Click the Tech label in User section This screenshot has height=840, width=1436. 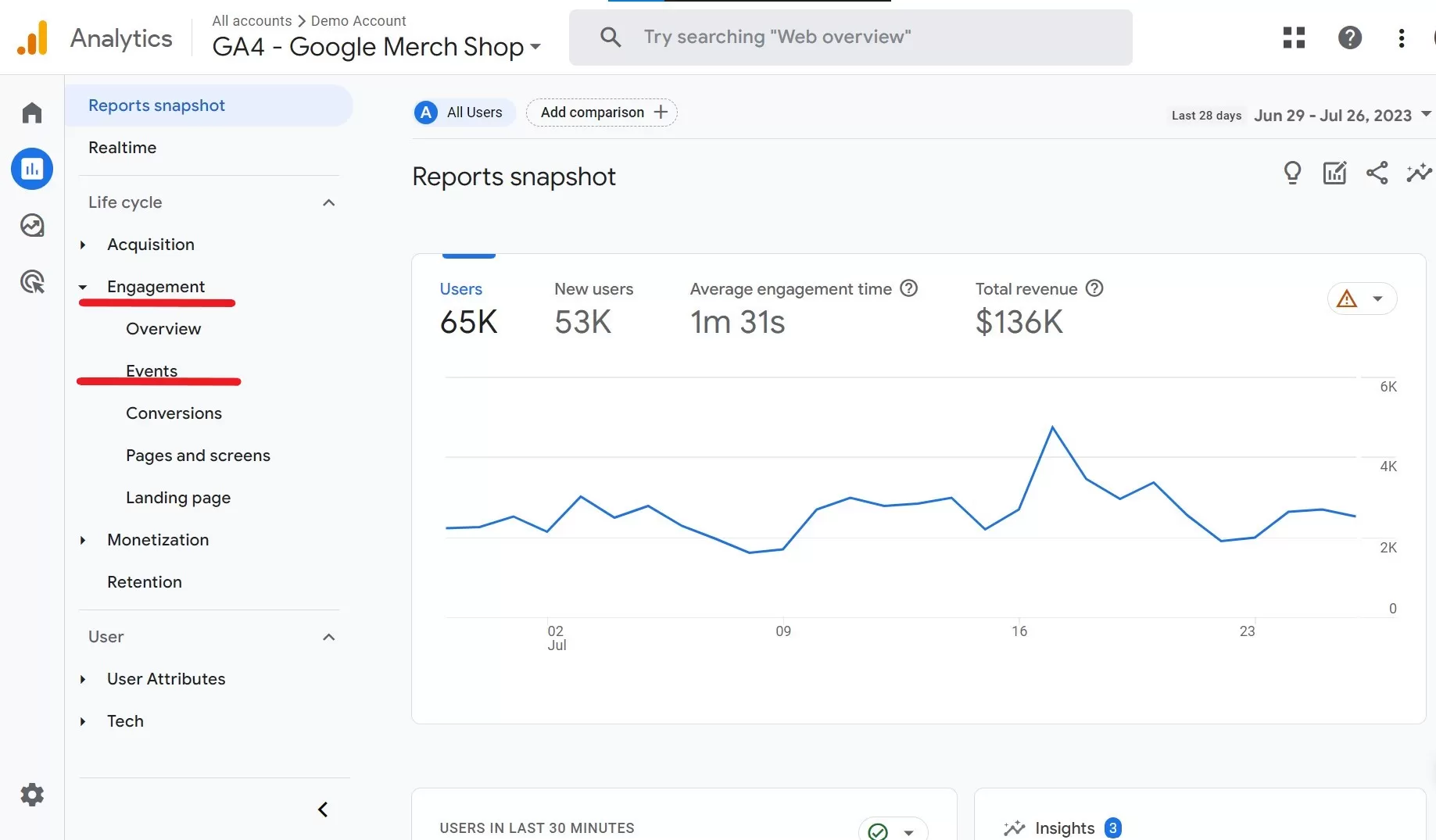(x=125, y=721)
